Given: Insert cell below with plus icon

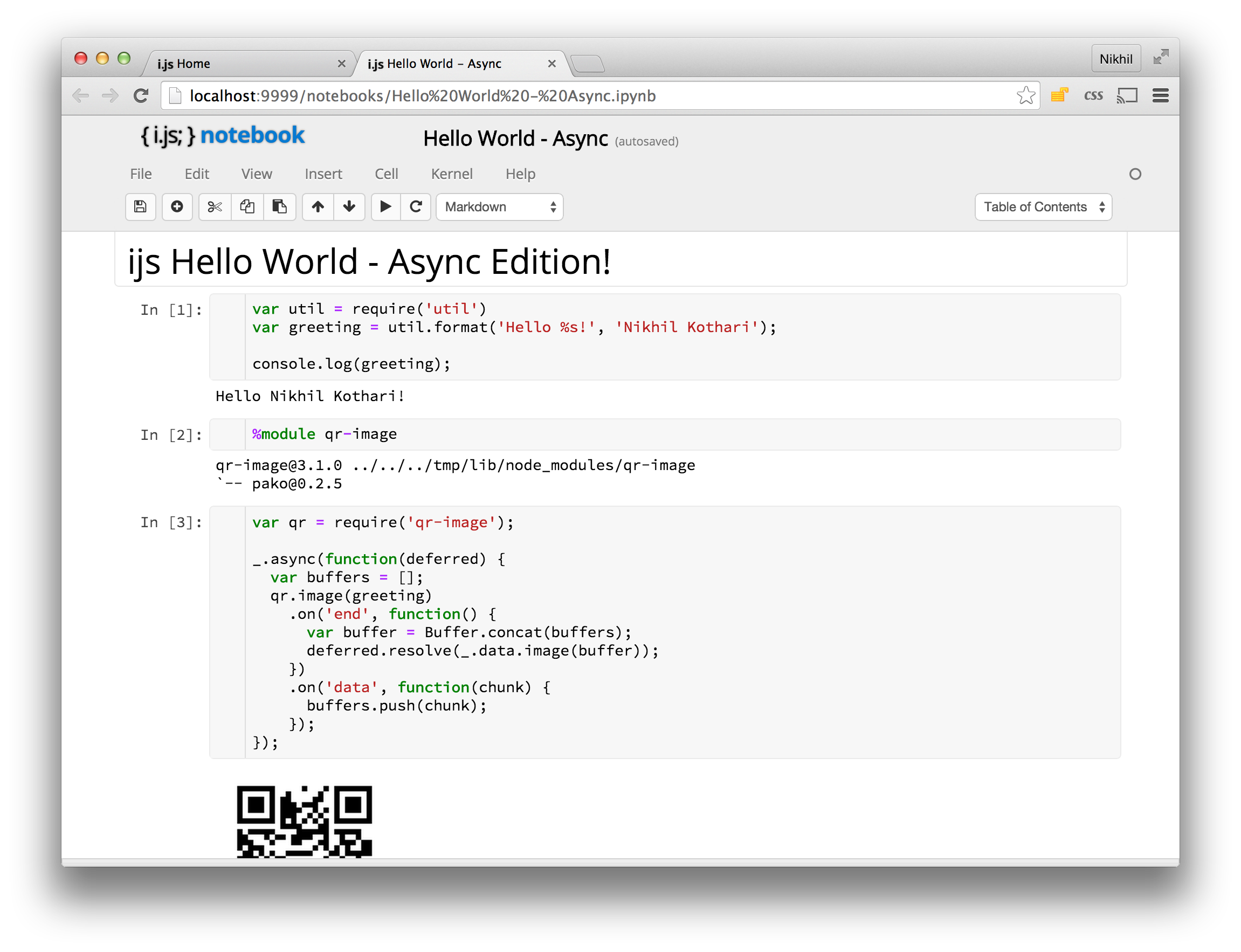Looking at the screenshot, I should tap(177, 207).
